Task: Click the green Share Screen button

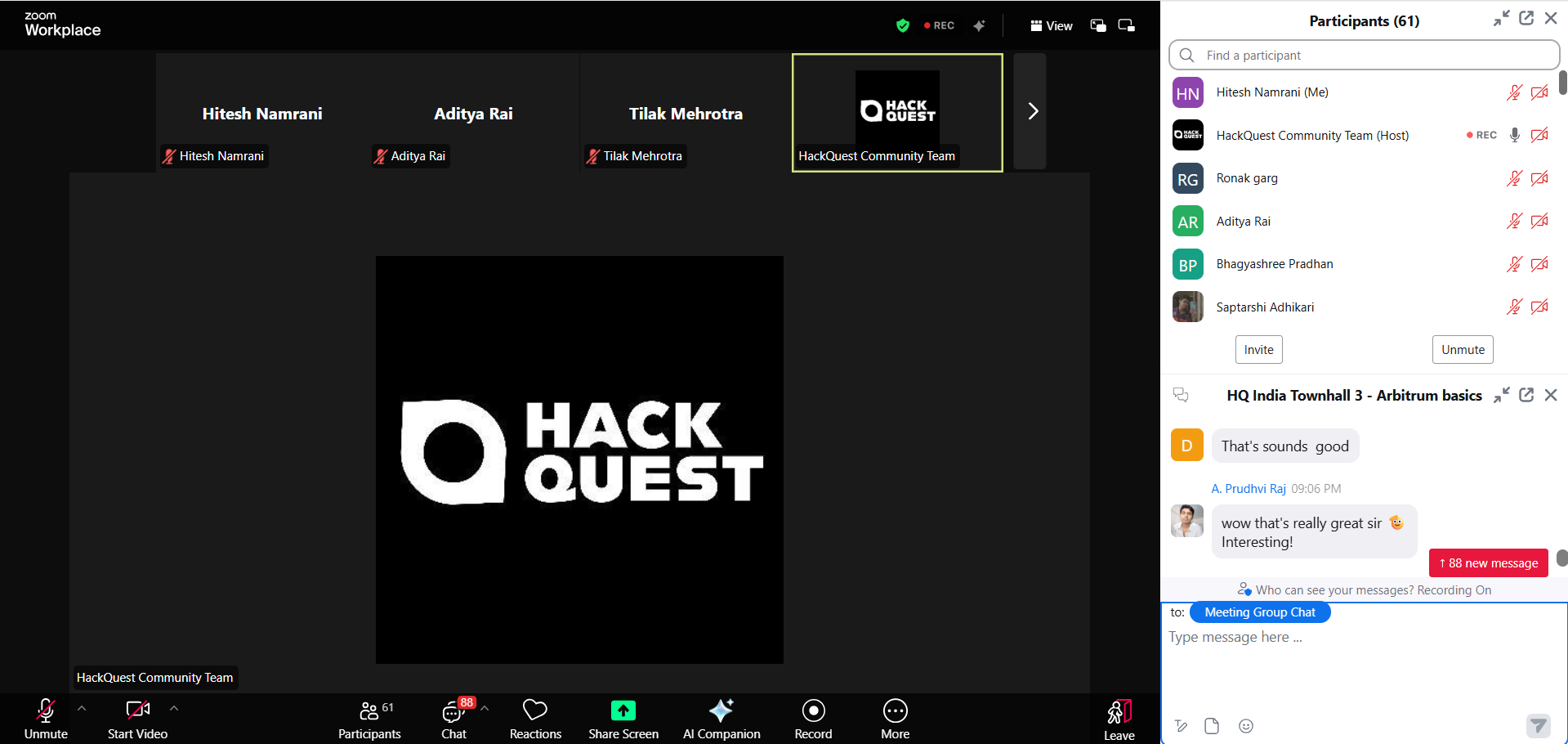Action: [x=623, y=719]
